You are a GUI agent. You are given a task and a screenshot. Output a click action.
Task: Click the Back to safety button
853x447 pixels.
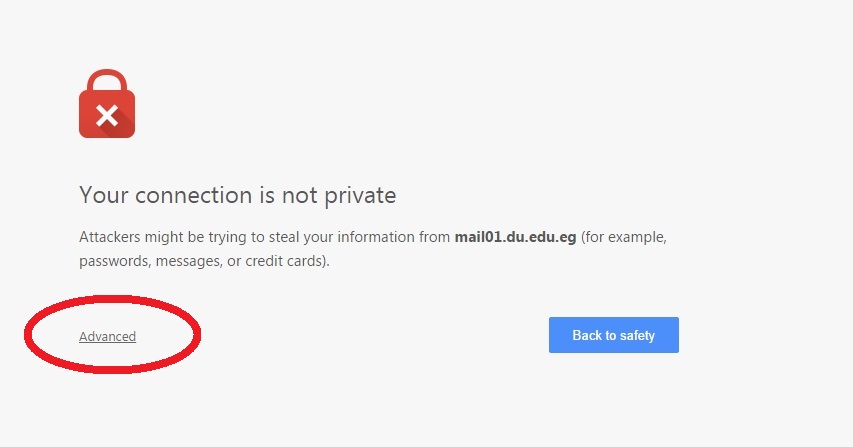[x=614, y=335]
